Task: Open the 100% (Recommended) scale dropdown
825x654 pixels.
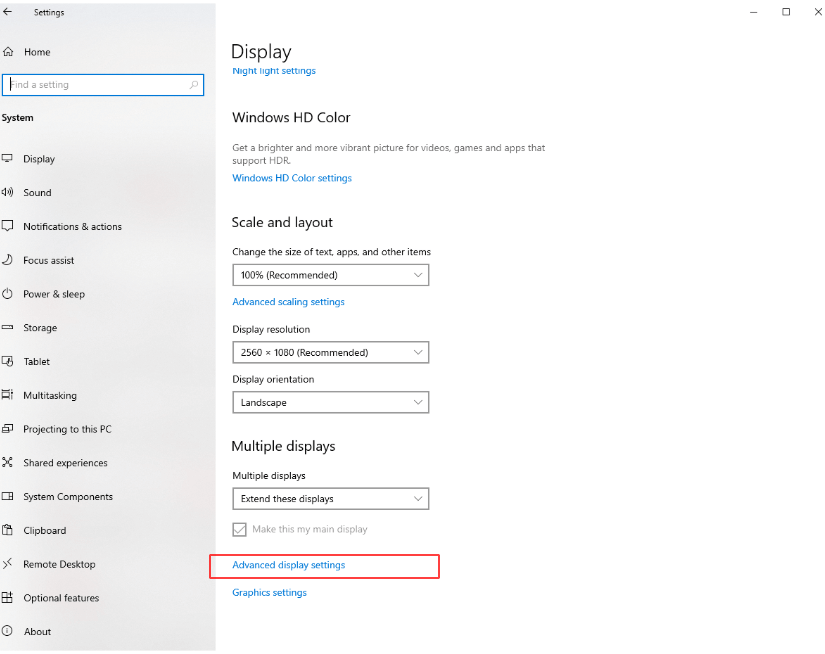Action: pos(330,275)
